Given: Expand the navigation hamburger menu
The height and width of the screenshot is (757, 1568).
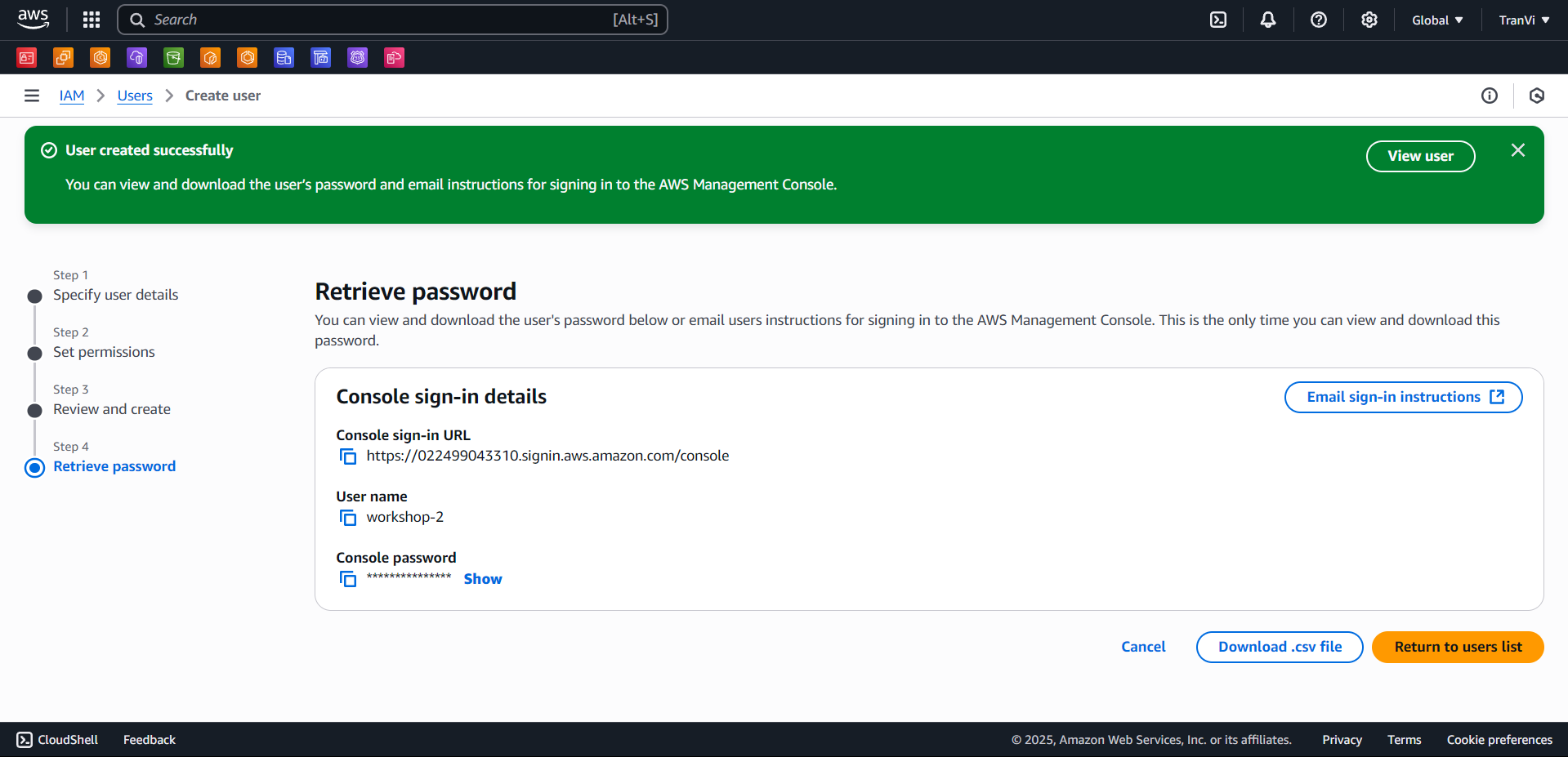Looking at the screenshot, I should (x=31, y=95).
